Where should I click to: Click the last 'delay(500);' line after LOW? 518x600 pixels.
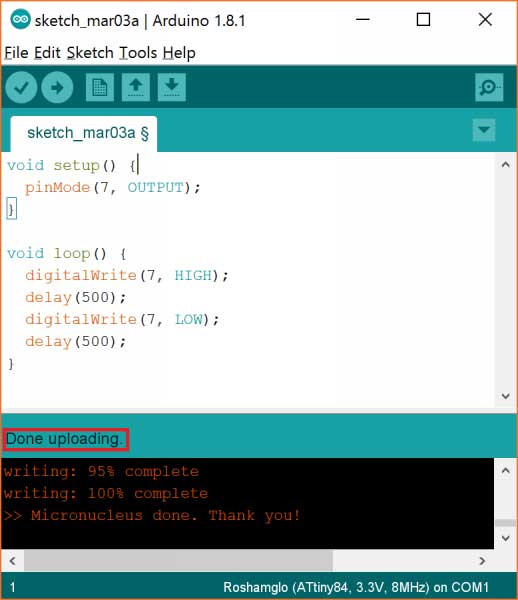click(75, 342)
